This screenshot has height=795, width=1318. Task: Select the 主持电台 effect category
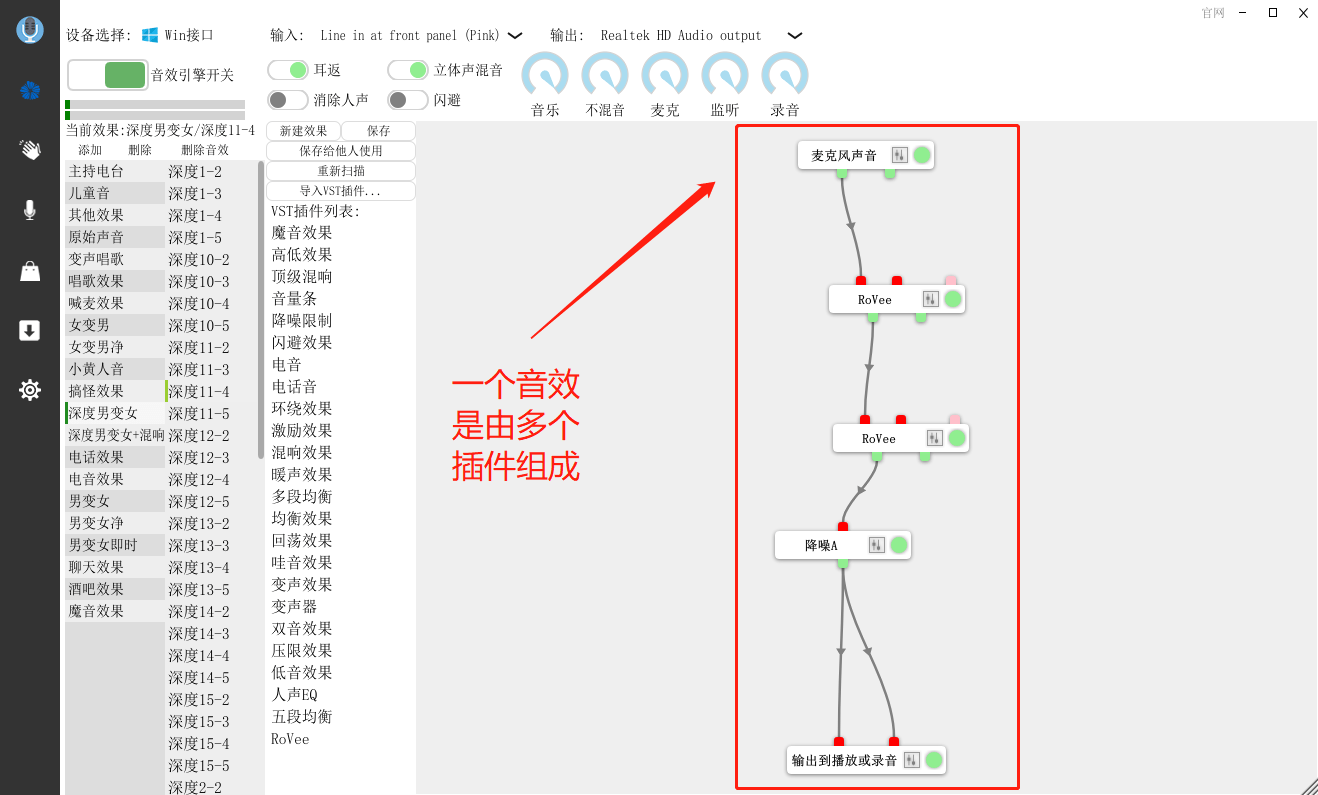click(115, 171)
